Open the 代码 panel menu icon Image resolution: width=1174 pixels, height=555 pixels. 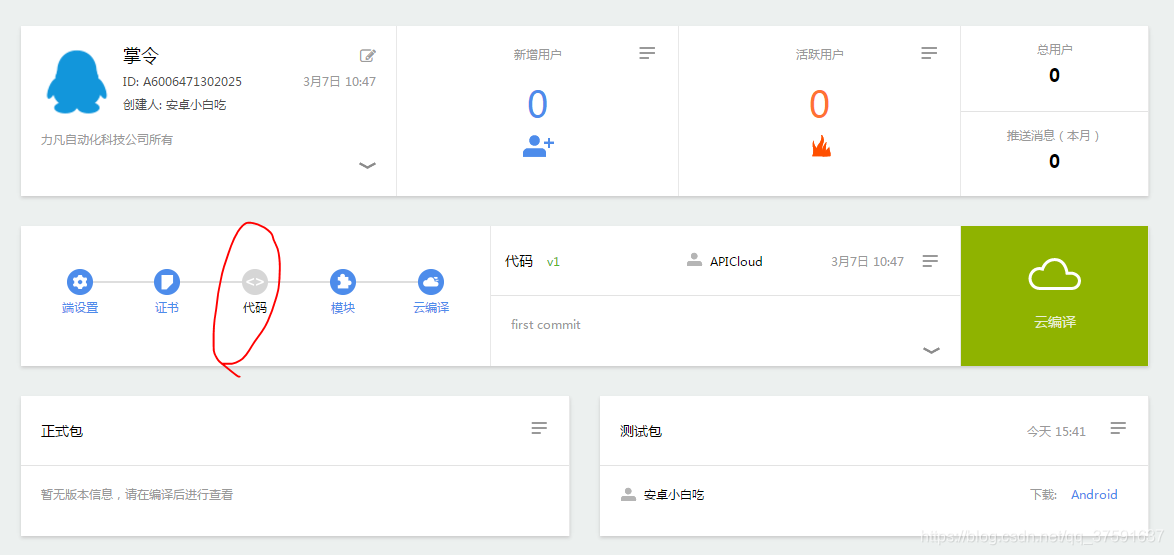[930, 261]
